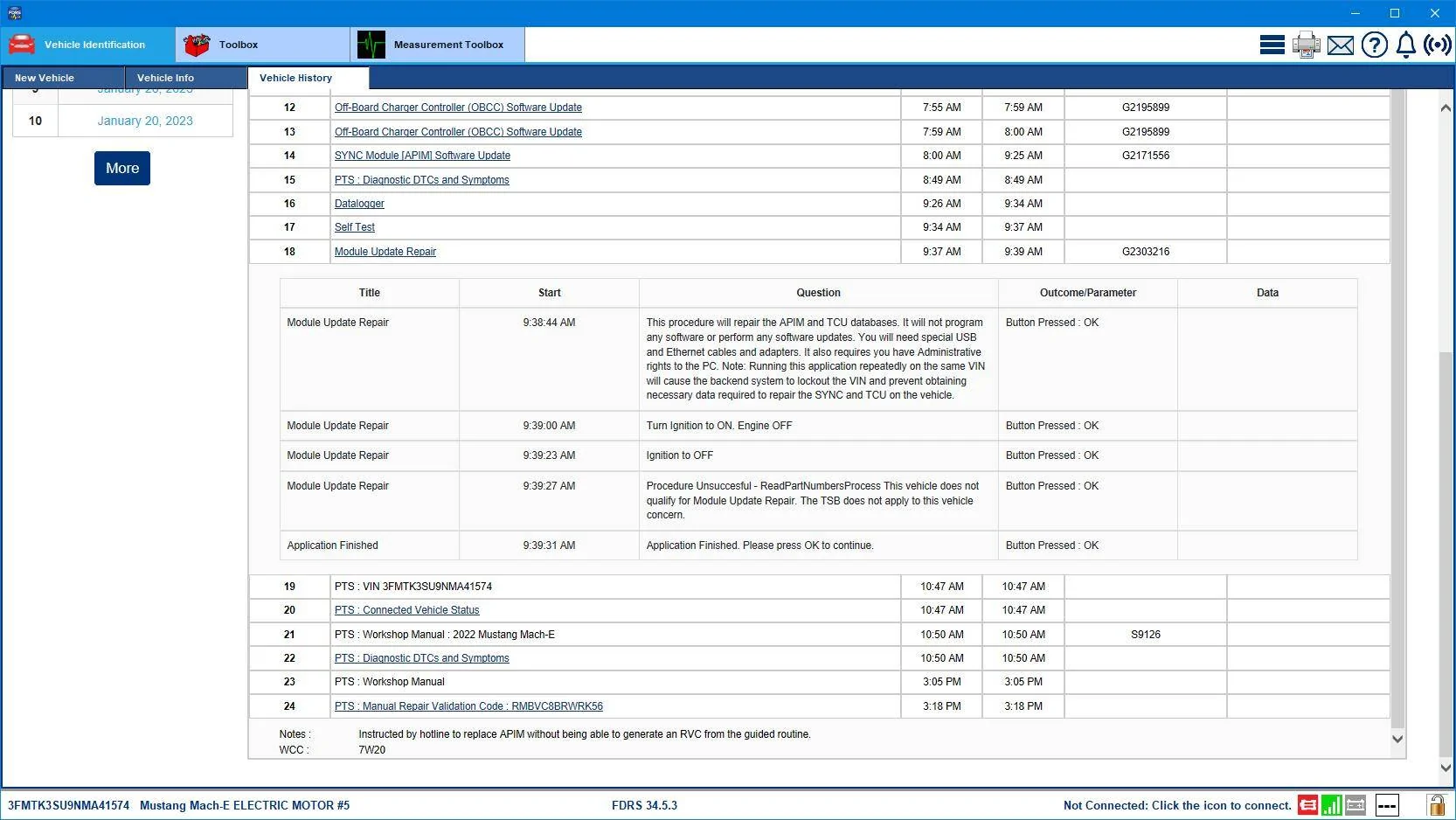Click the printer icon to print

(x=1307, y=45)
